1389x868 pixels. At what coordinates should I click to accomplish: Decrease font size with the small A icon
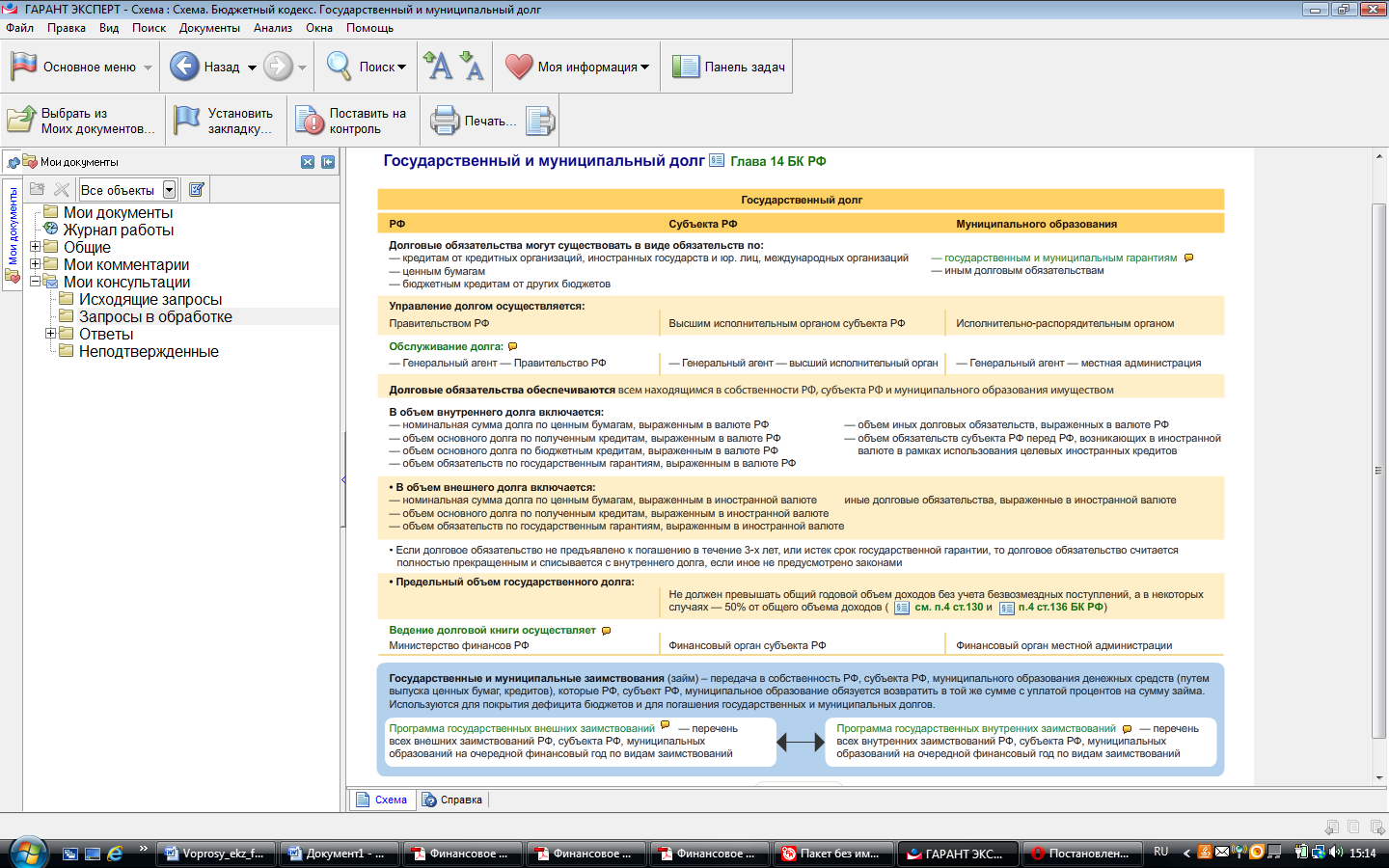pyautogui.click(x=472, y=66)
